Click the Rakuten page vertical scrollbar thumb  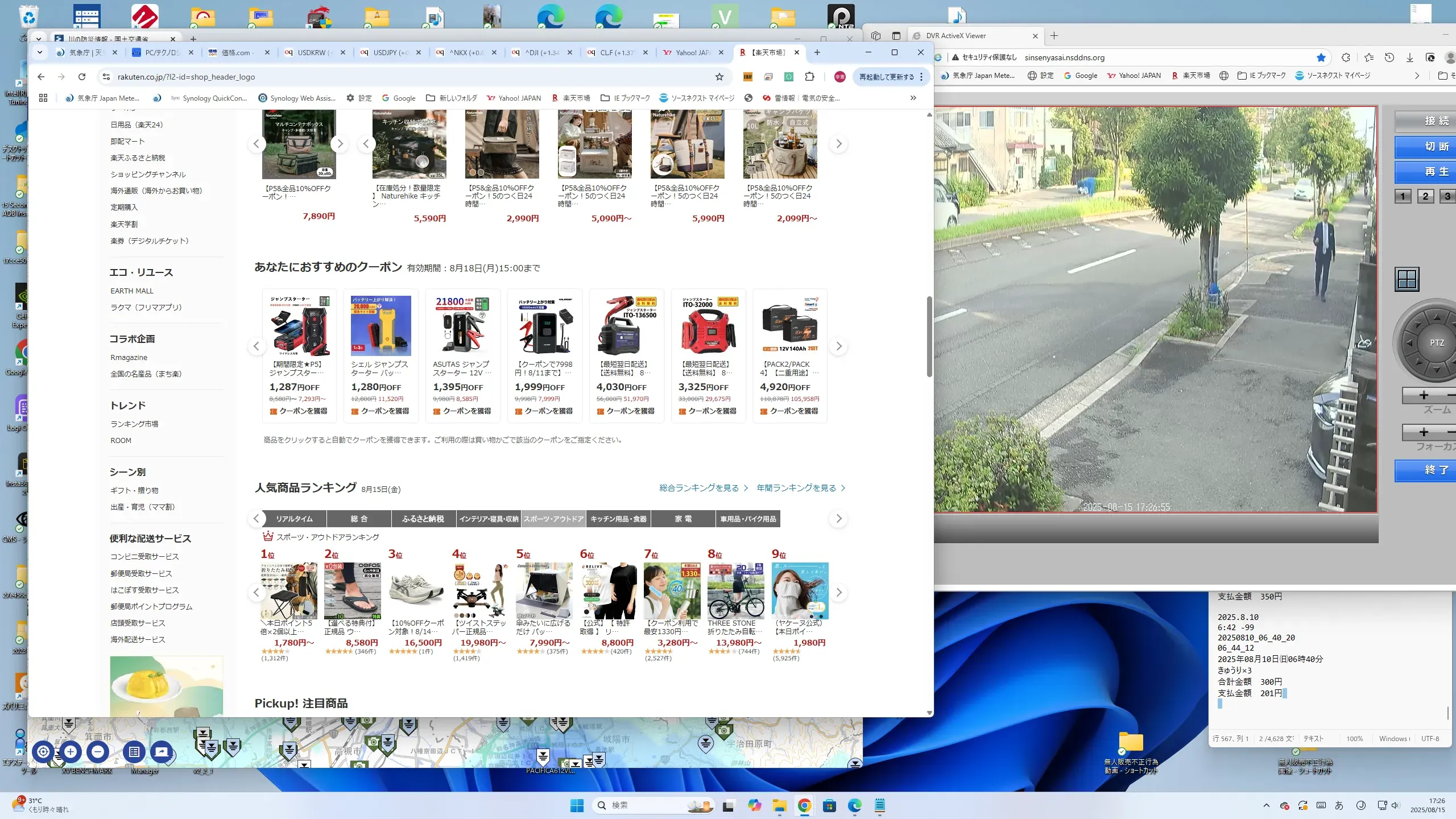click(x=929, y=336)
